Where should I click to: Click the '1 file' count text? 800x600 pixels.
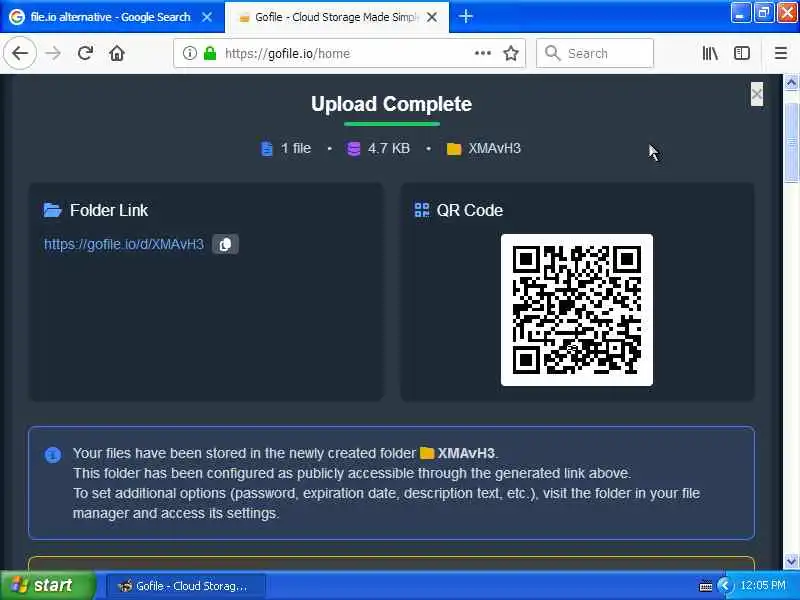click(296, 148)
